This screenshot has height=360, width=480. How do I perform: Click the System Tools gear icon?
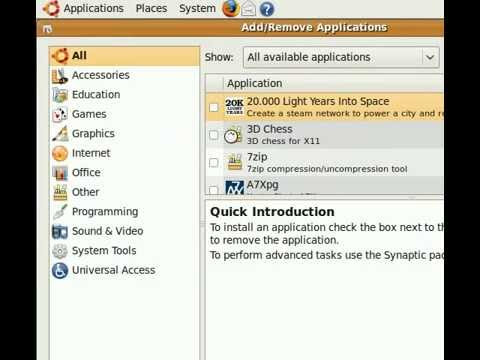click(60, 251)
